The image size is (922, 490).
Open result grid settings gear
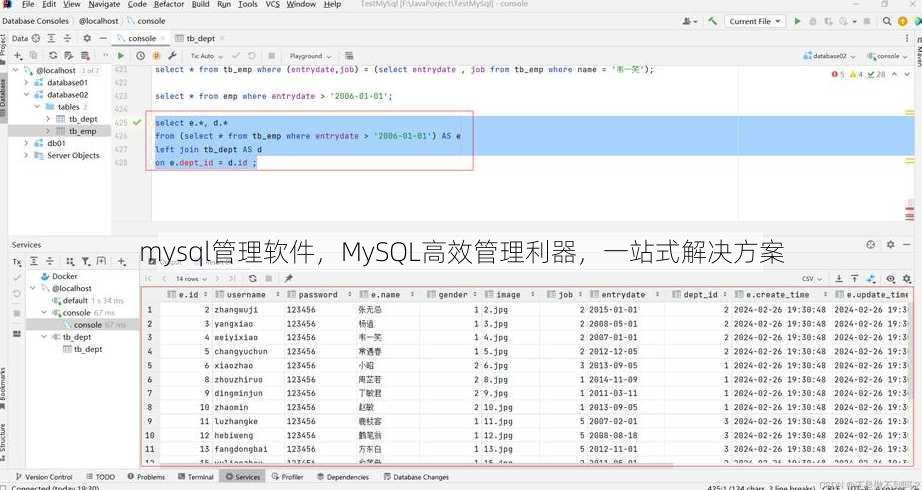point(906,279)
